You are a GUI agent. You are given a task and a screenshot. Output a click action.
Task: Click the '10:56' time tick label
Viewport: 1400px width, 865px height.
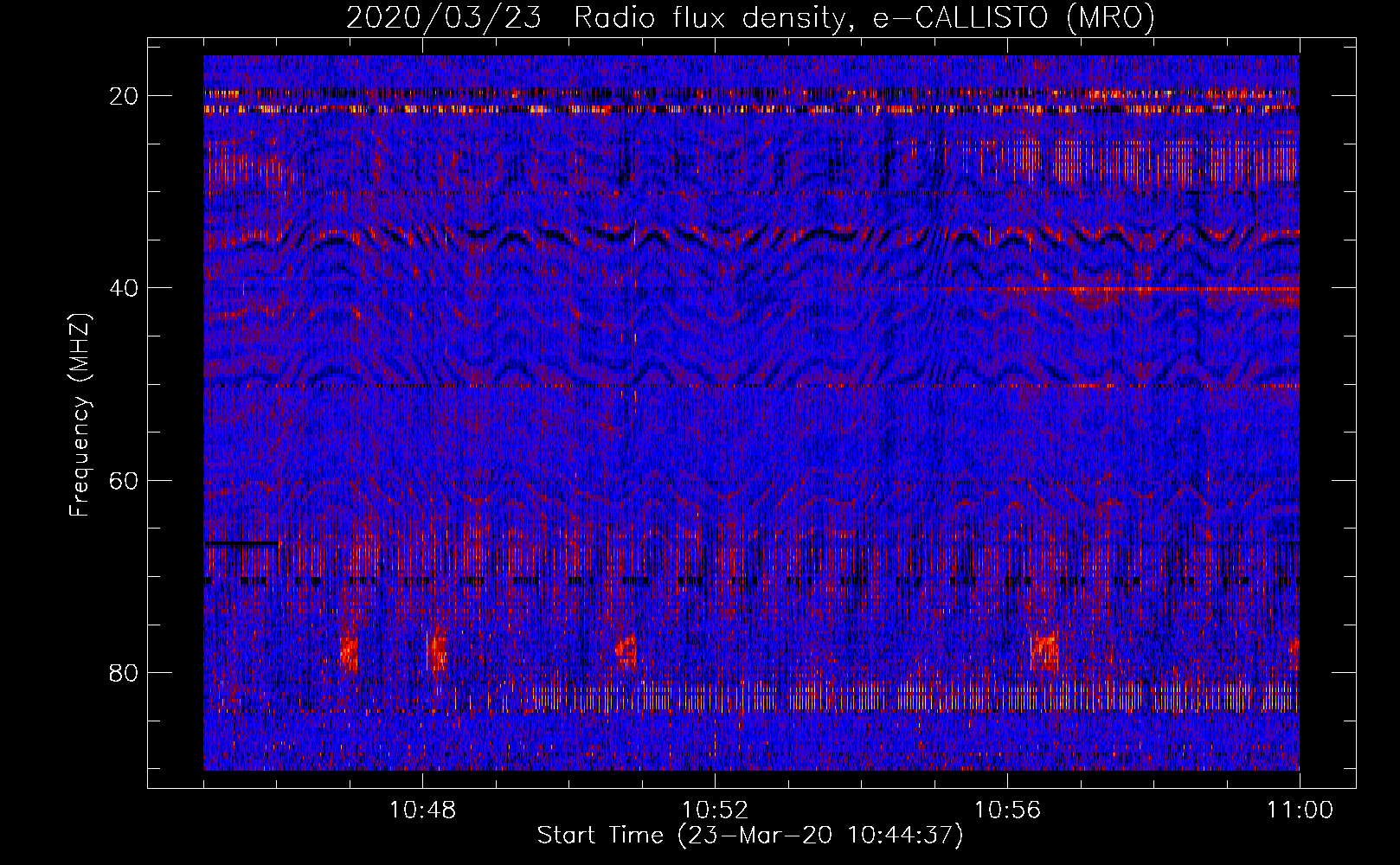coord(1007,811)
